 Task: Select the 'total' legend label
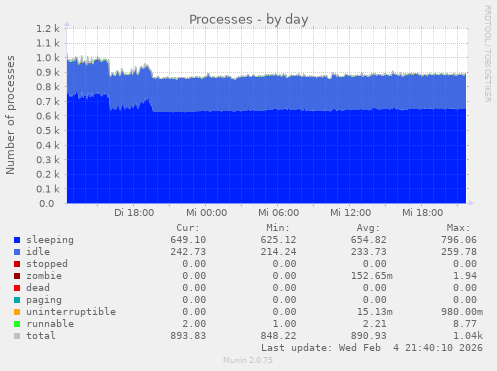point(41,336)
